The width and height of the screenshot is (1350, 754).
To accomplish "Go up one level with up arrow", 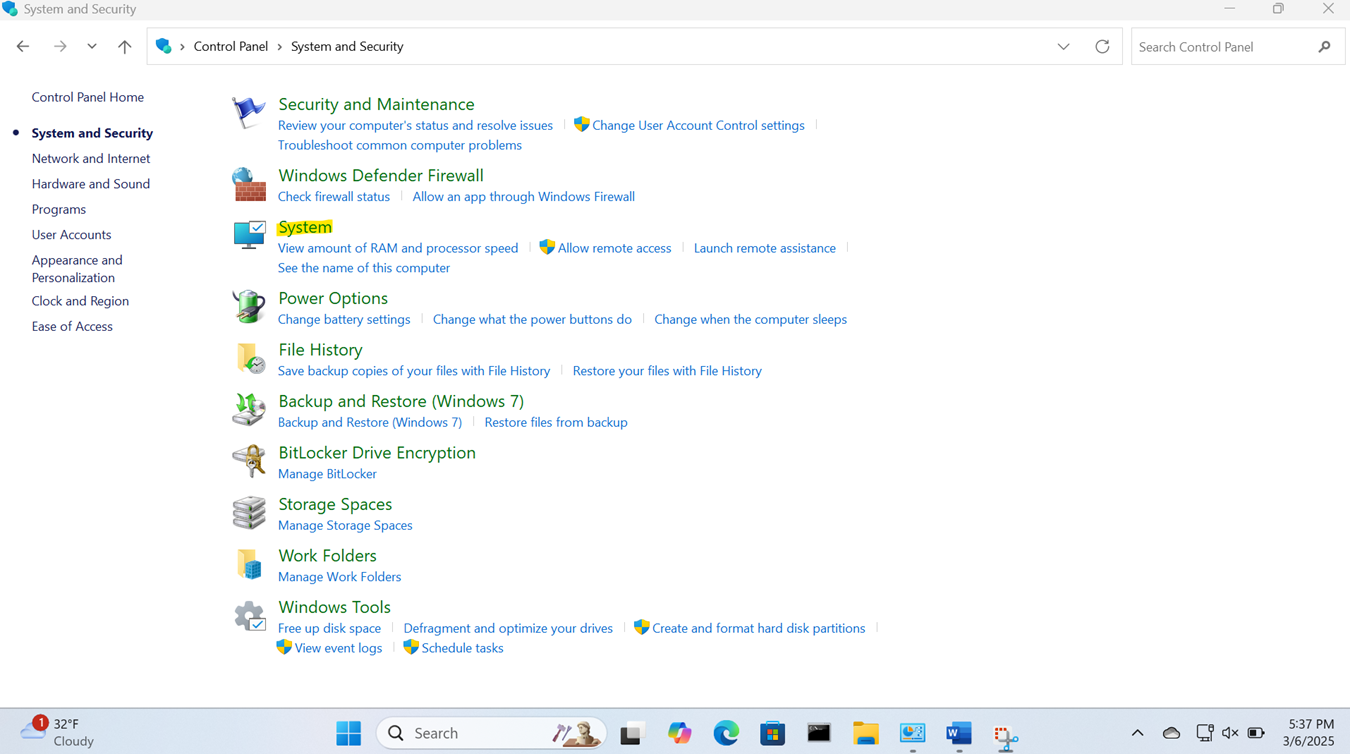I will 124,47.
